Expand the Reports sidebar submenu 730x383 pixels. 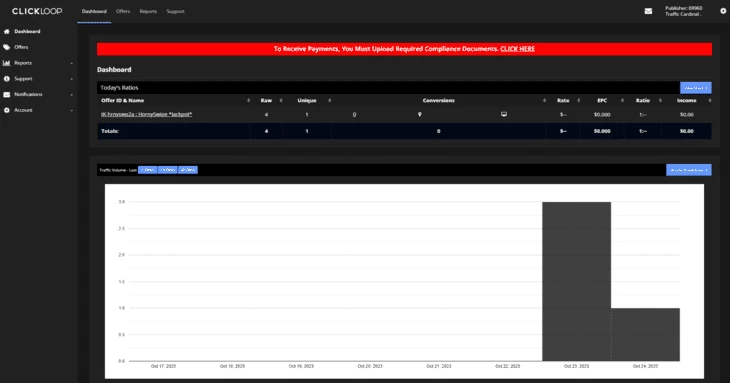click(x=72, y=63)
